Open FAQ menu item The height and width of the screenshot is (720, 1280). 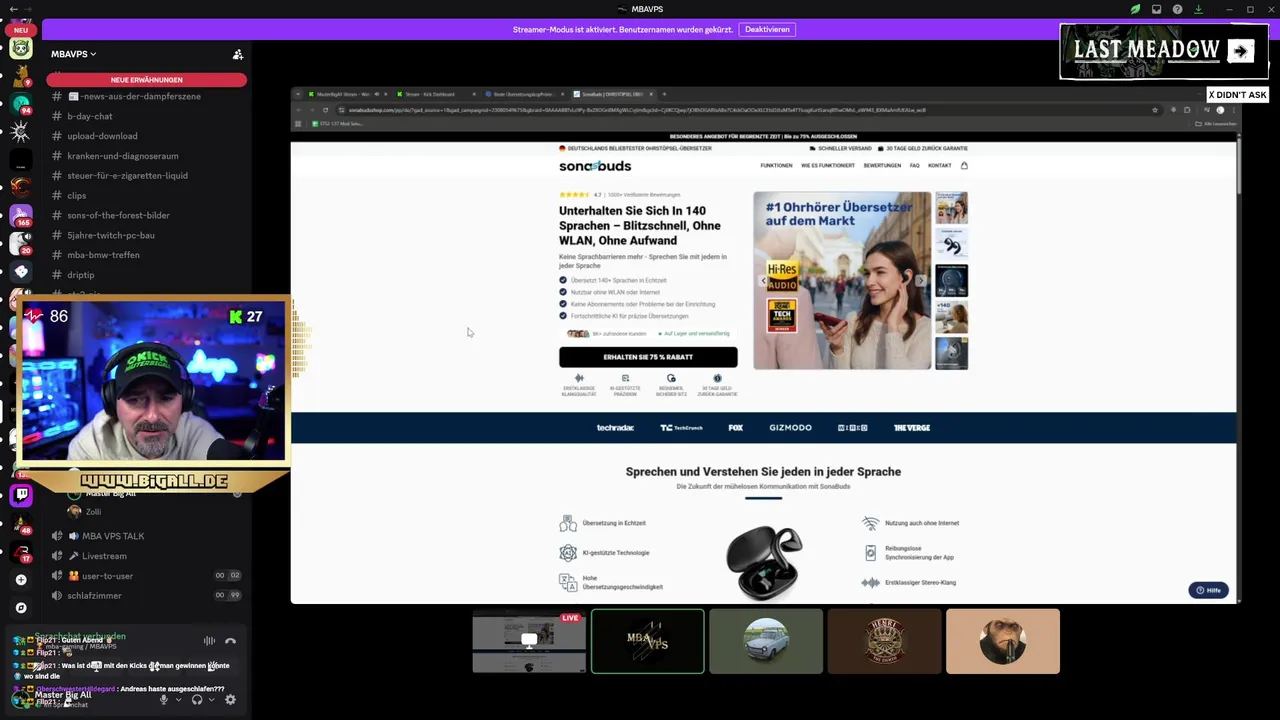coord(914,165)
